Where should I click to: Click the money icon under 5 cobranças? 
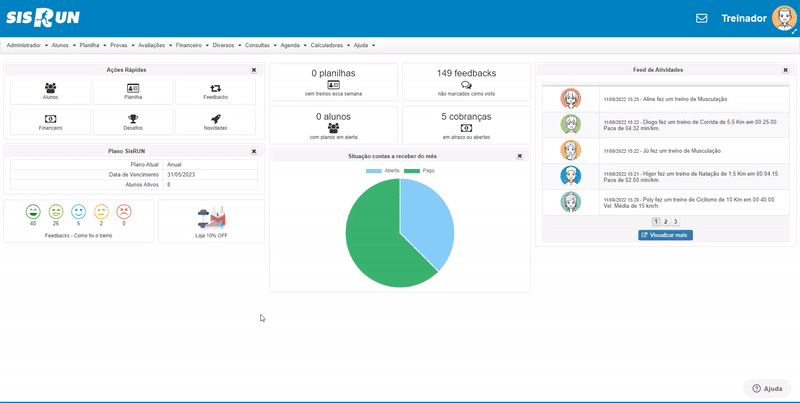tap(466, 128)
